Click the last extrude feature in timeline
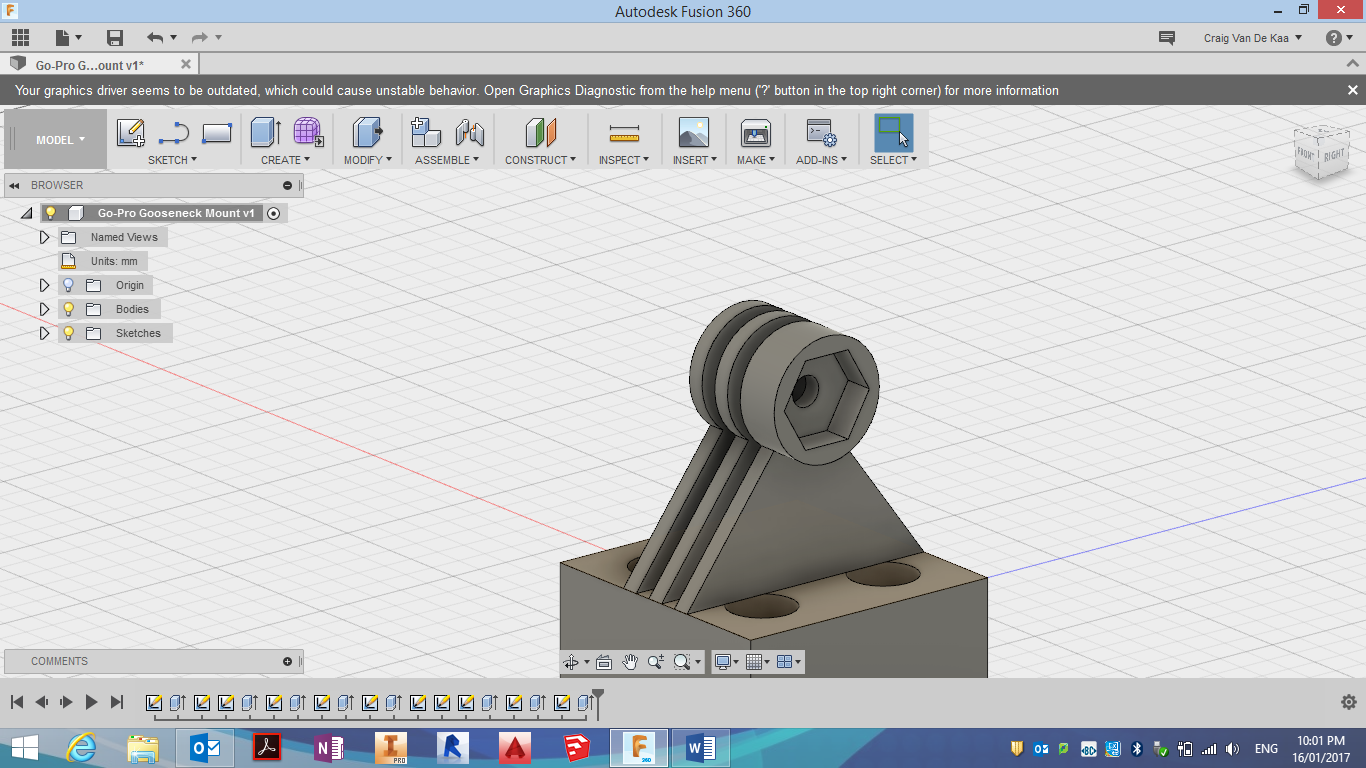The width and height of the screenshot is (1366, 768). point(586,702)
